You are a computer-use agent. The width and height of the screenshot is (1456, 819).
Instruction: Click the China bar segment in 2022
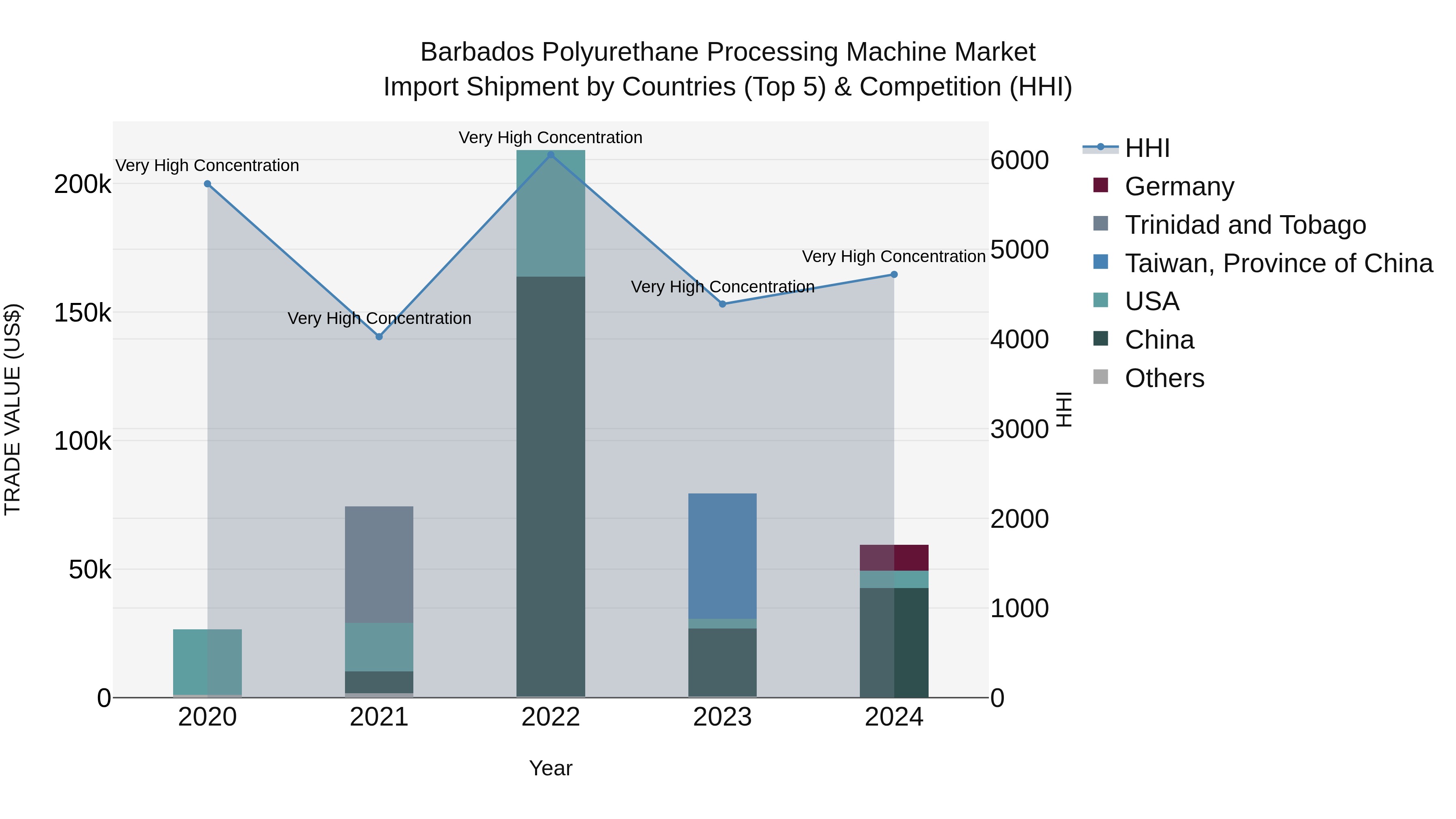coord(551,487)
